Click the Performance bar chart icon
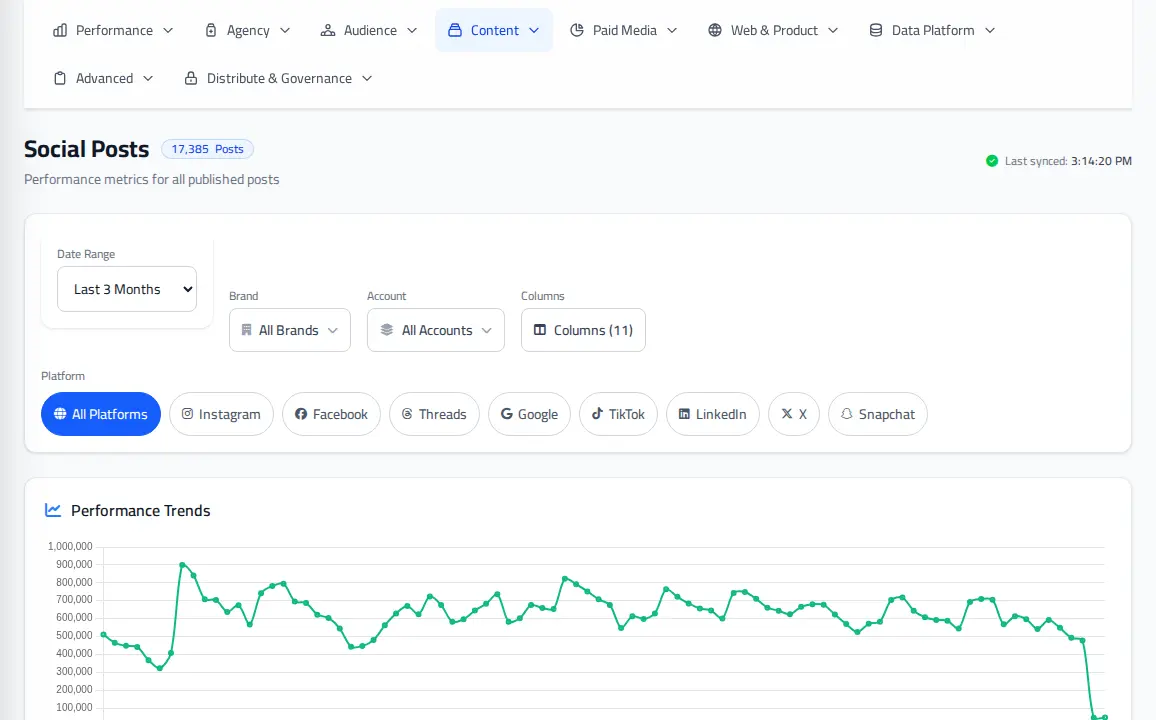1156x720 pixels. 60,30
